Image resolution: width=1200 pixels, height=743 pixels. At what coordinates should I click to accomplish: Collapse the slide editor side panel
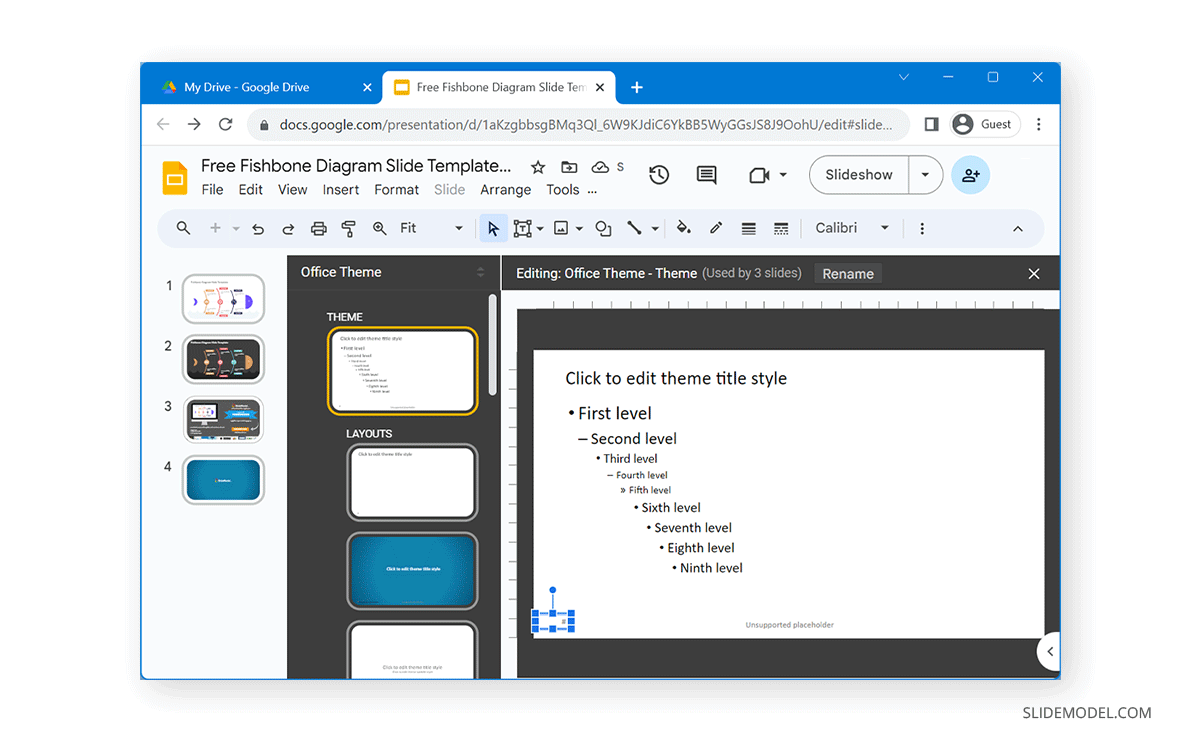click(1048, 651)
